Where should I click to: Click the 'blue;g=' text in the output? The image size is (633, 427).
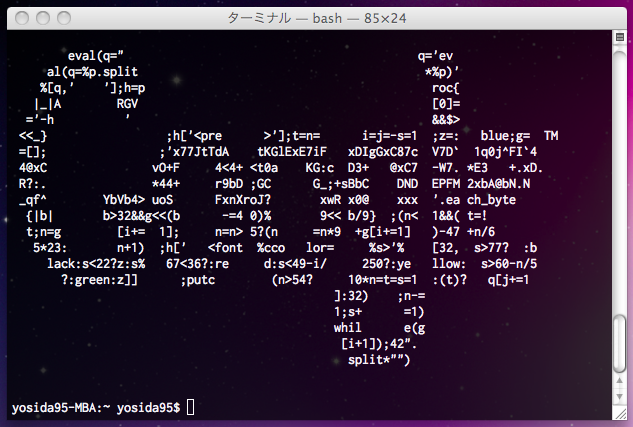[x=505, y=135]
